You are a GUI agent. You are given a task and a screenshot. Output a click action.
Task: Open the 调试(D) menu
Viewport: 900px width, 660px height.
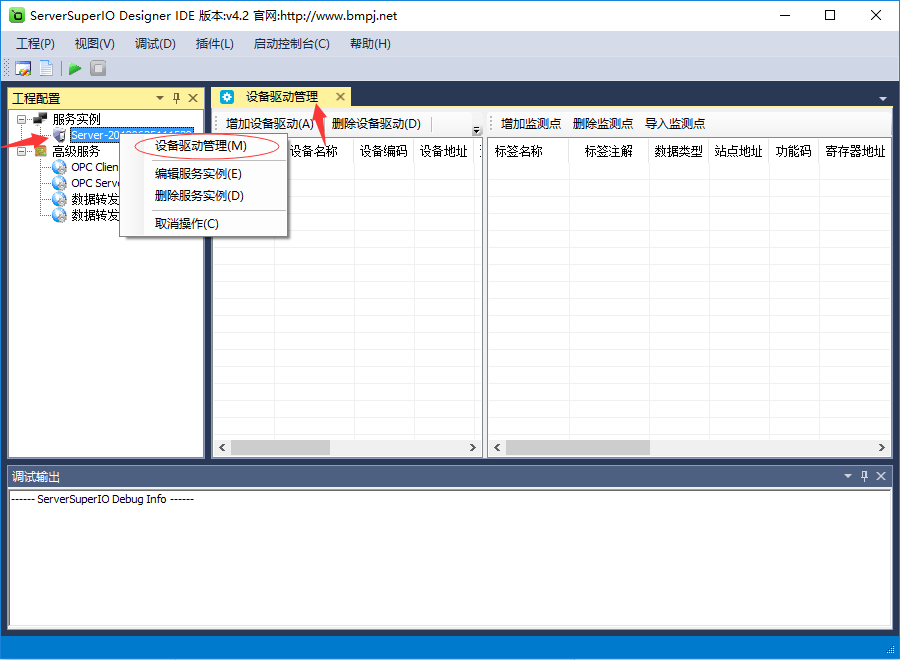pos(155,44)
